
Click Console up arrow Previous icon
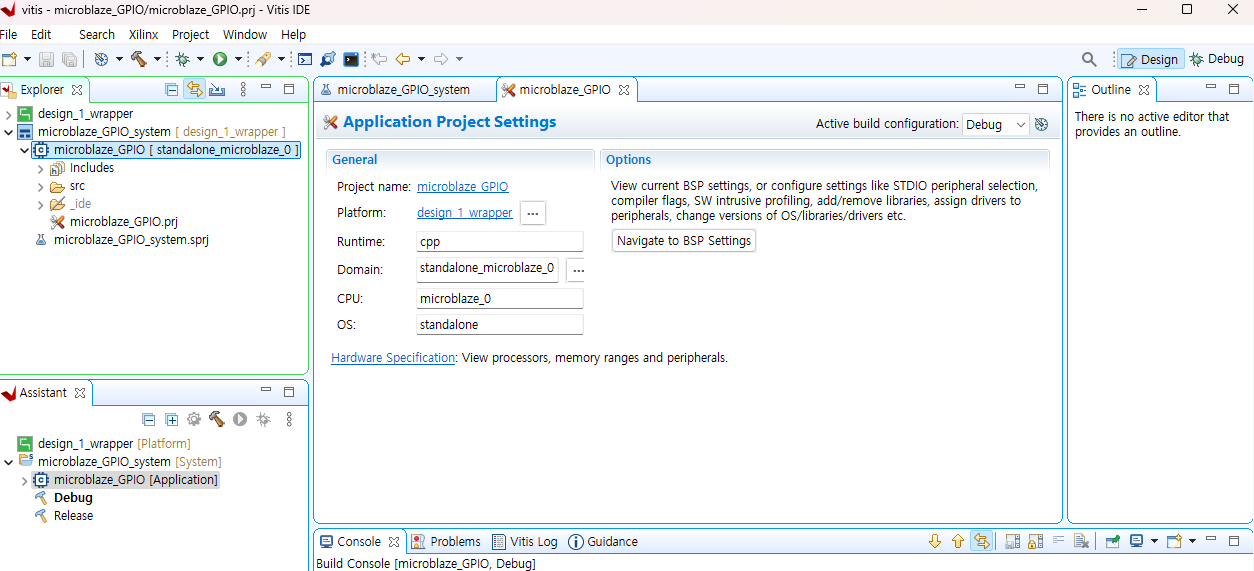click(958, 541)
